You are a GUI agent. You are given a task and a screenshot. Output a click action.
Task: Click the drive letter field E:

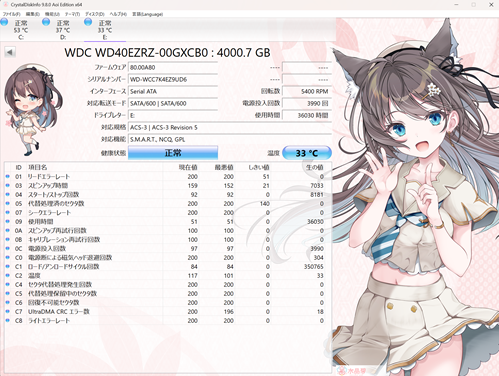tap(173, 115)
